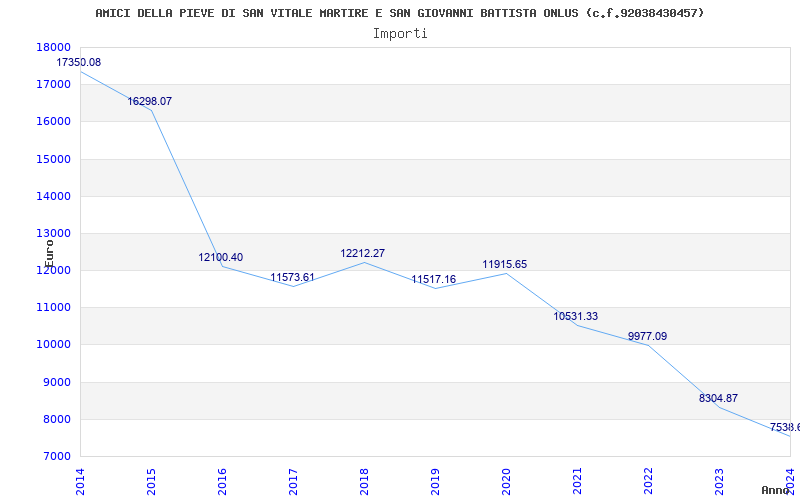Click the Importi subtitle
The image size is (800, 500).
(x=400, y=34)
